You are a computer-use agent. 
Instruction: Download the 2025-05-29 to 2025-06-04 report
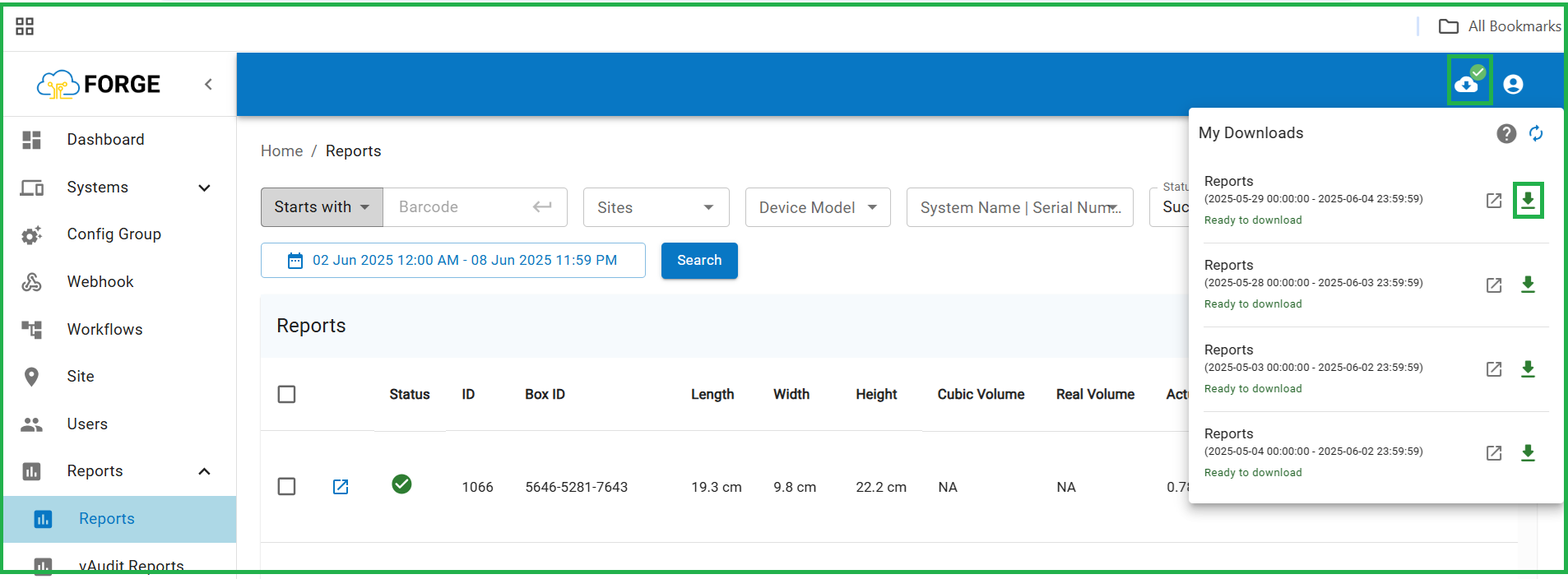(1528, 201)
